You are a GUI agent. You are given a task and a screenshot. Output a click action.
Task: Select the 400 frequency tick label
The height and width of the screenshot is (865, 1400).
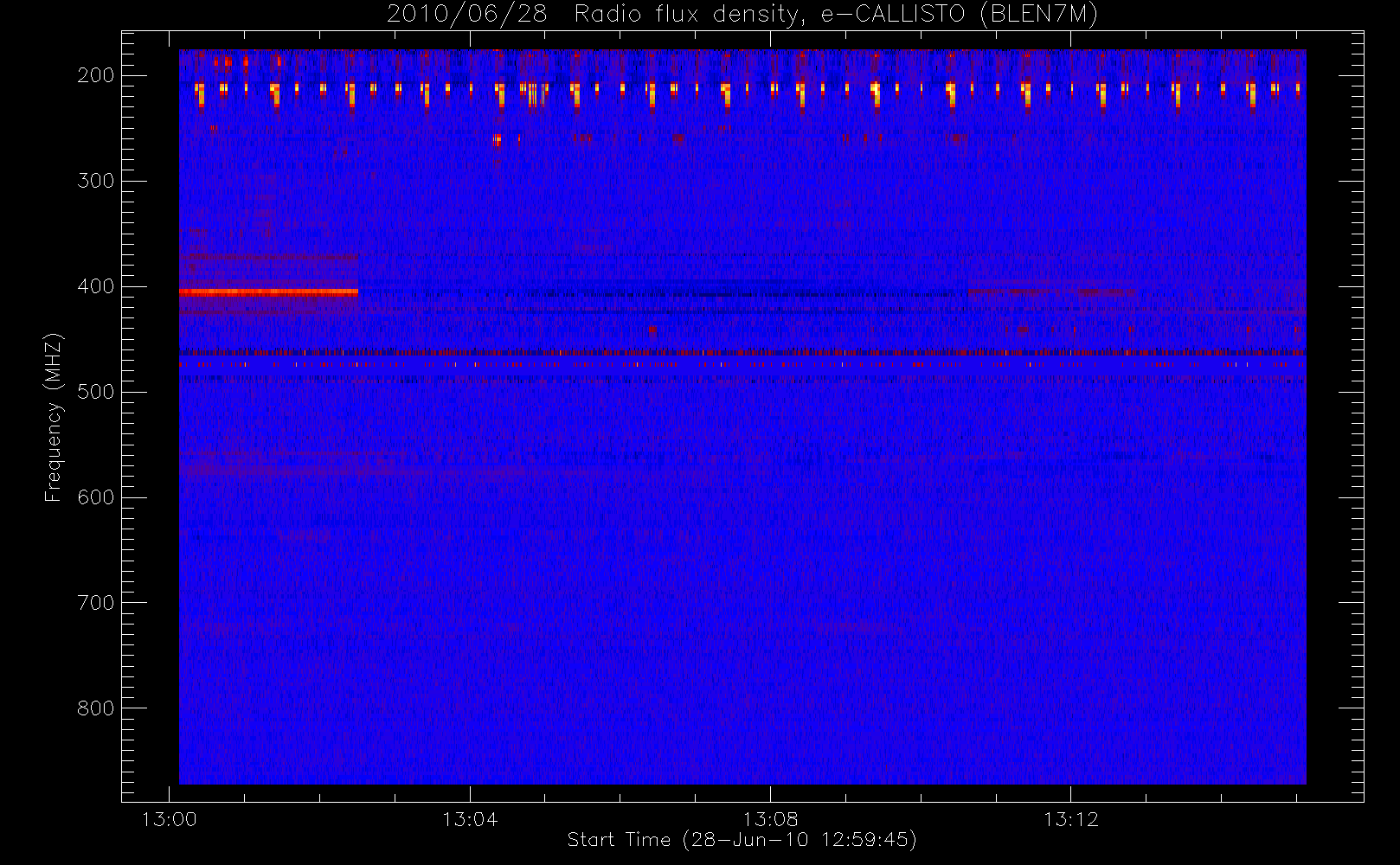96,286
